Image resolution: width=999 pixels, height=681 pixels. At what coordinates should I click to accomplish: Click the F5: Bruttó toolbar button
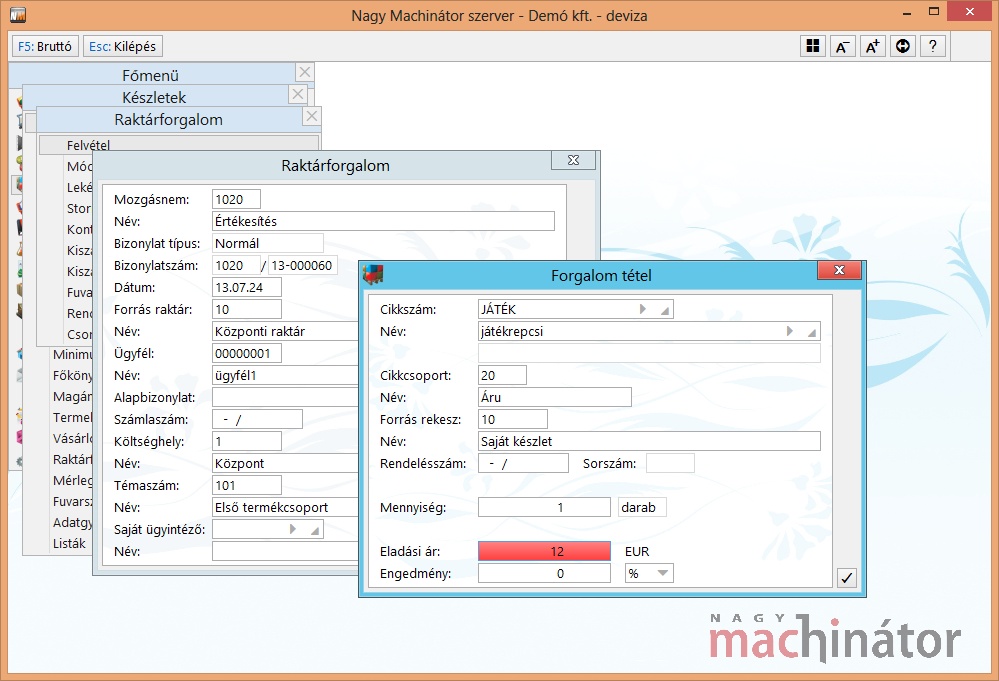[45, 47]
